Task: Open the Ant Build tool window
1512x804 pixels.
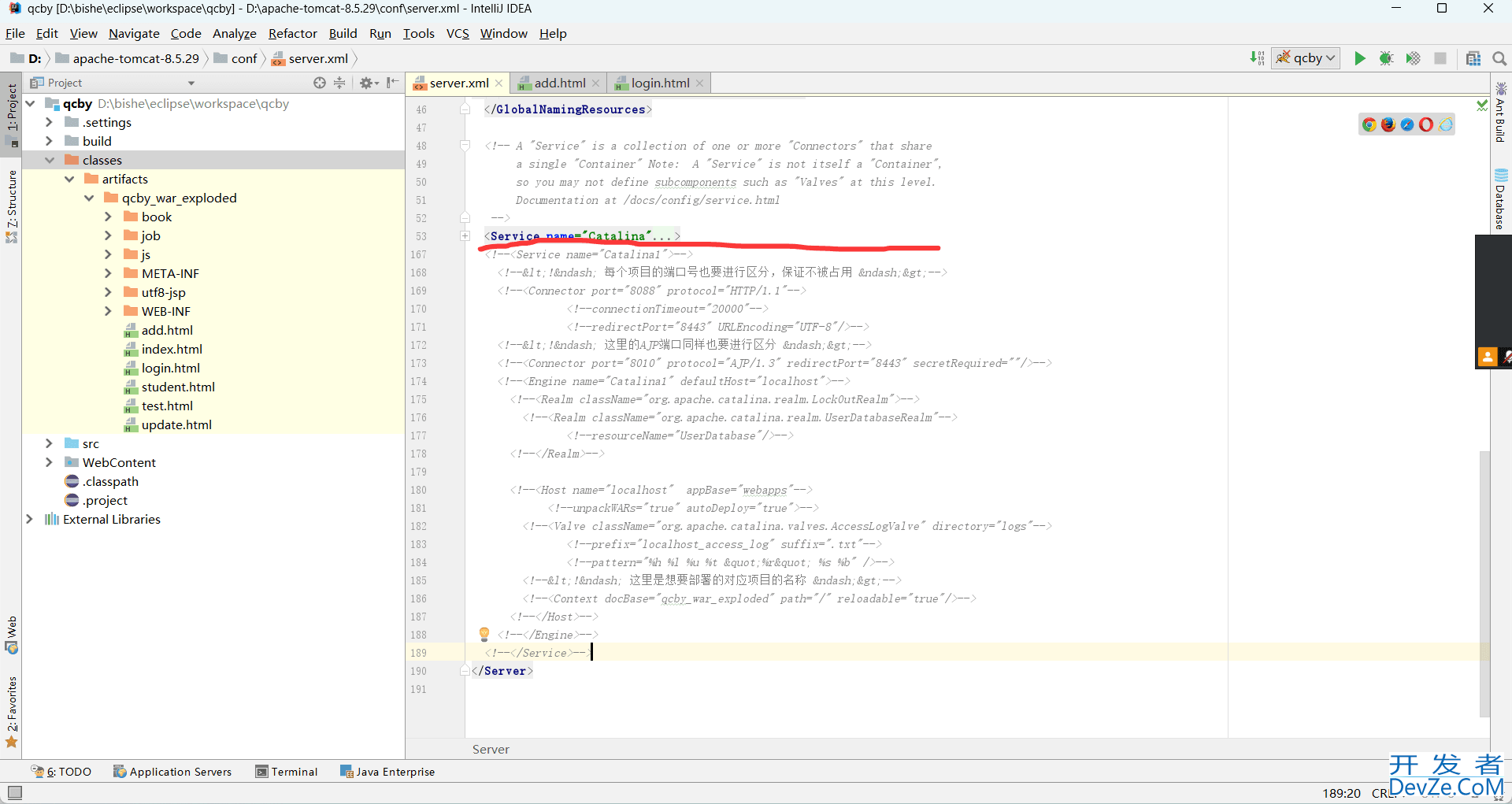Action: 1501,113
